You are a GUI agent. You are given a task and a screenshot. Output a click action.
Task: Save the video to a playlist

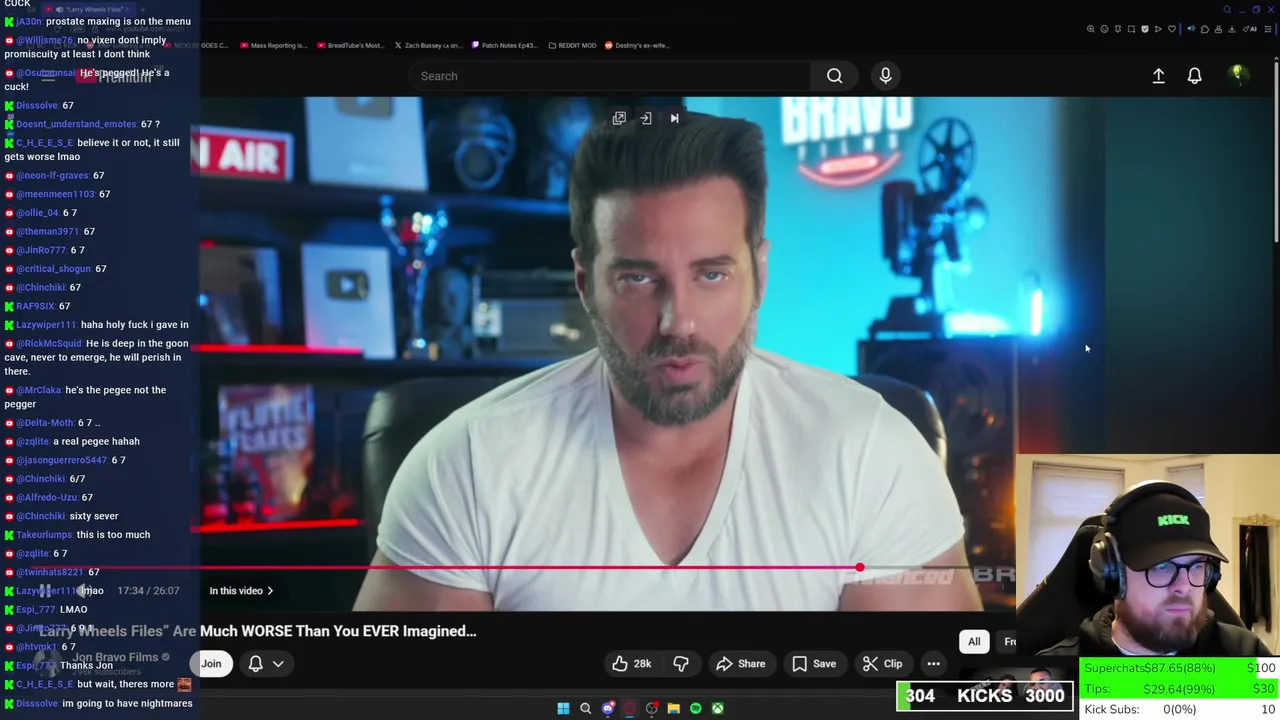tap(814, 664)
